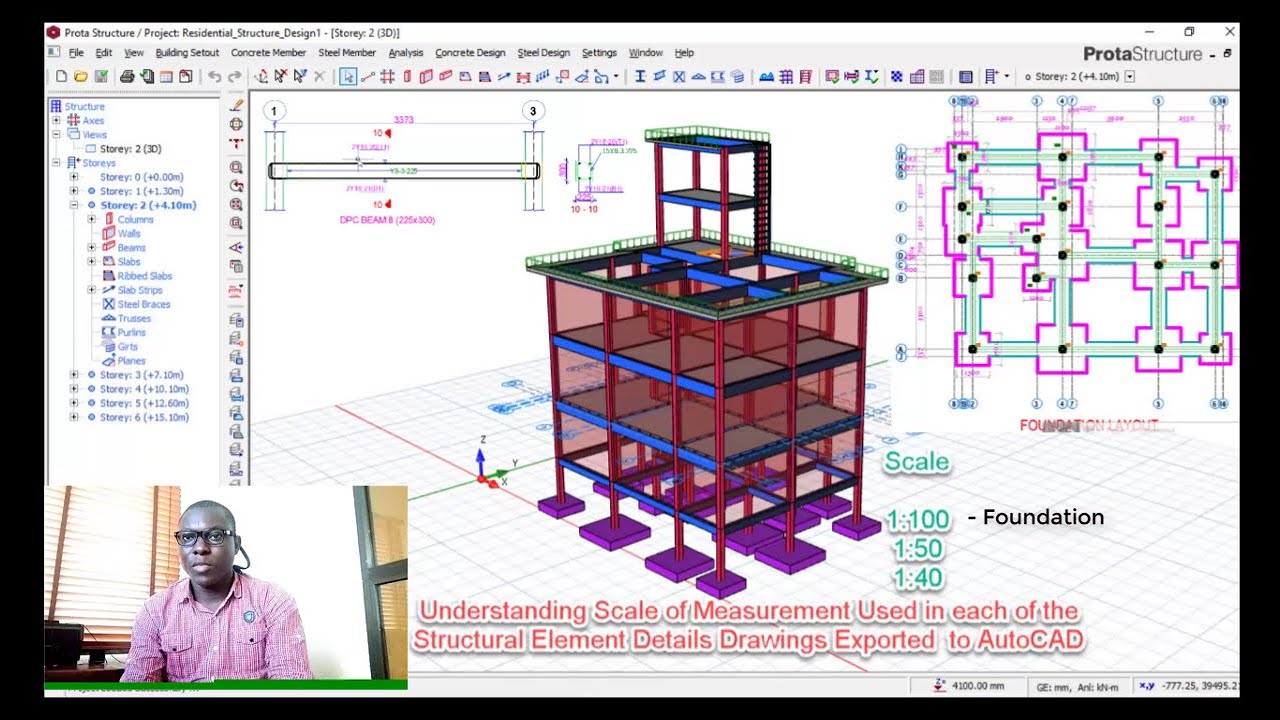Collapse the Views tree node

pos(57,134)
